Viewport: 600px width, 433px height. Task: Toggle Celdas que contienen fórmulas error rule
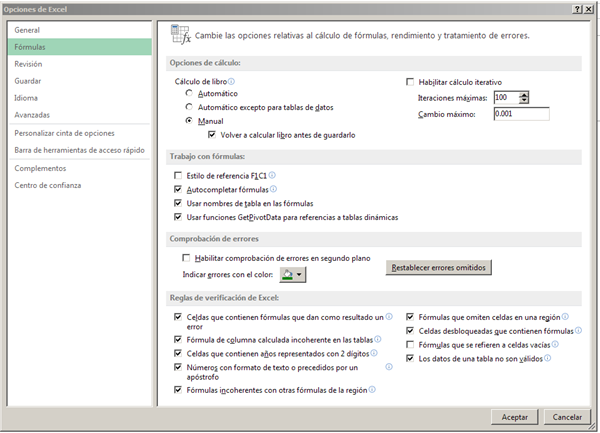(x=178, y=317)
